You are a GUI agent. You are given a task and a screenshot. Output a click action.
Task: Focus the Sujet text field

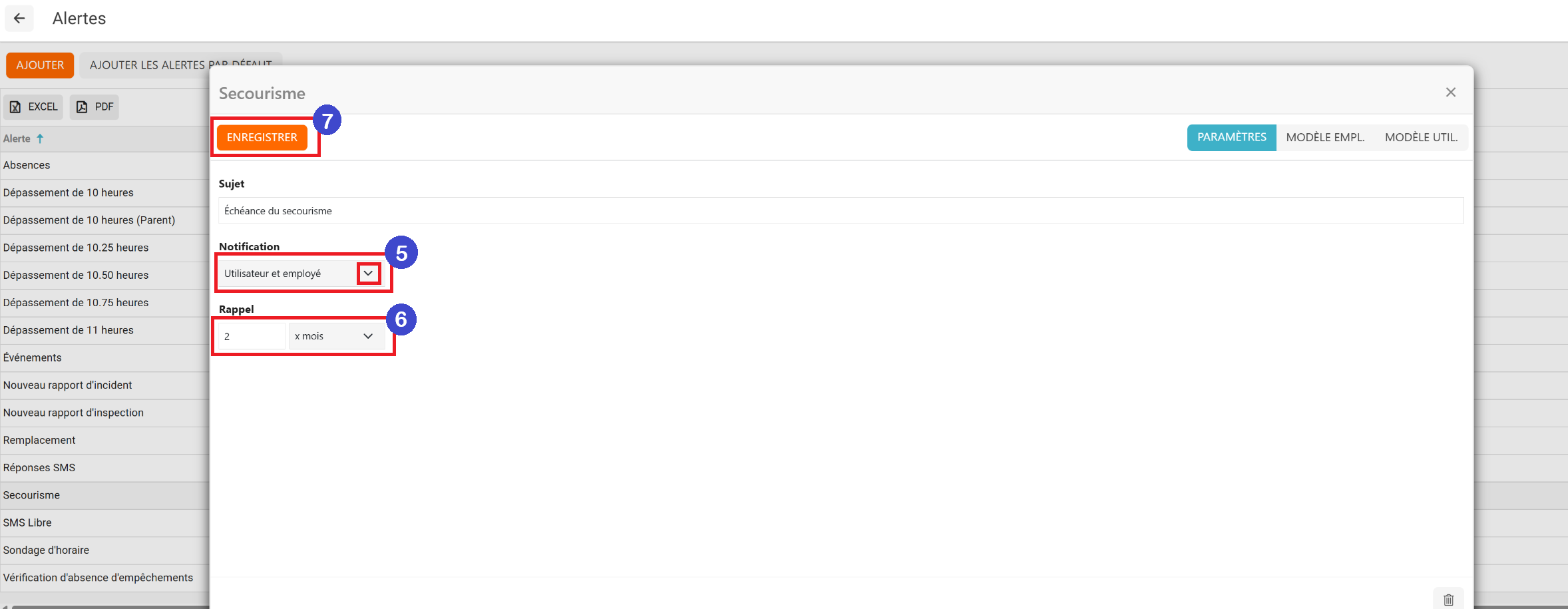[x=841, y=211]
